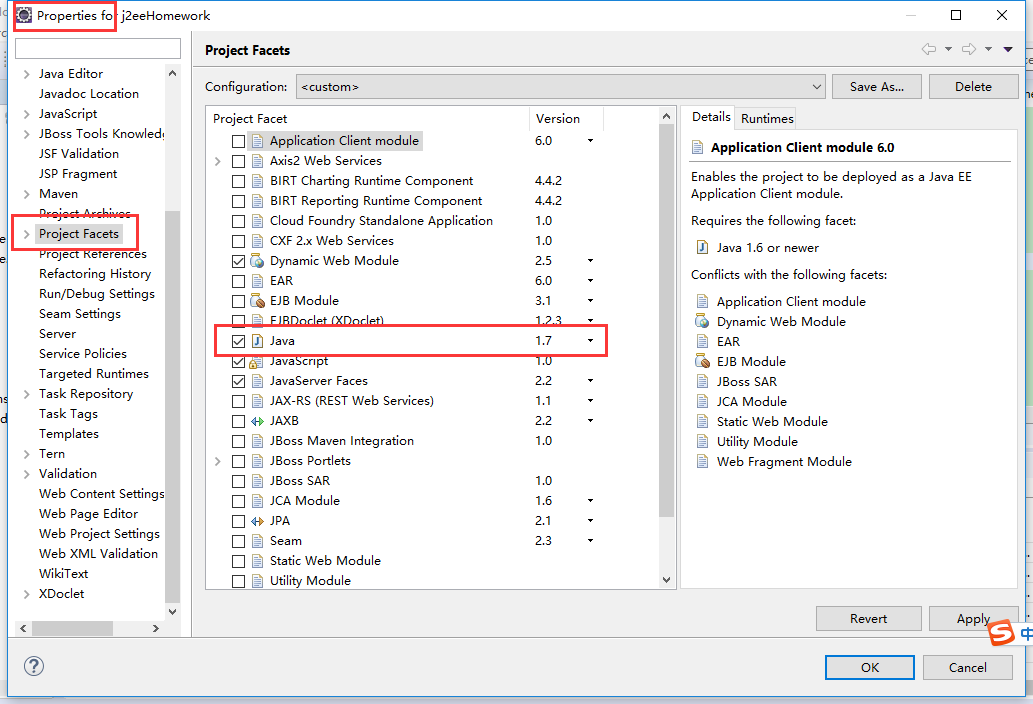This screenshot has height=704, width=1033.
Task: Select Web Project Settings in the sidebar
Action: pos(99,534)
